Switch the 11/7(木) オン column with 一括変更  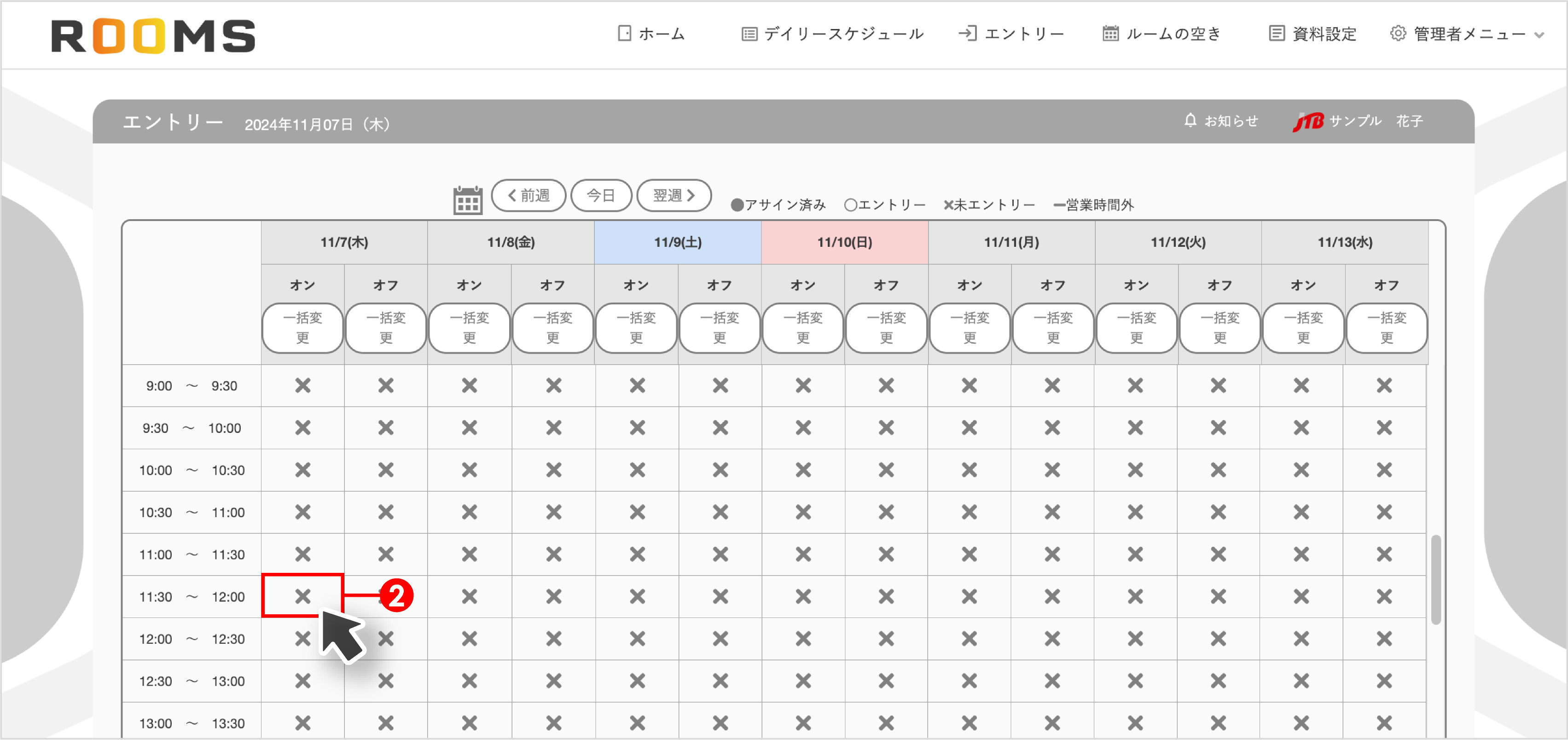(x=302, y=328)
